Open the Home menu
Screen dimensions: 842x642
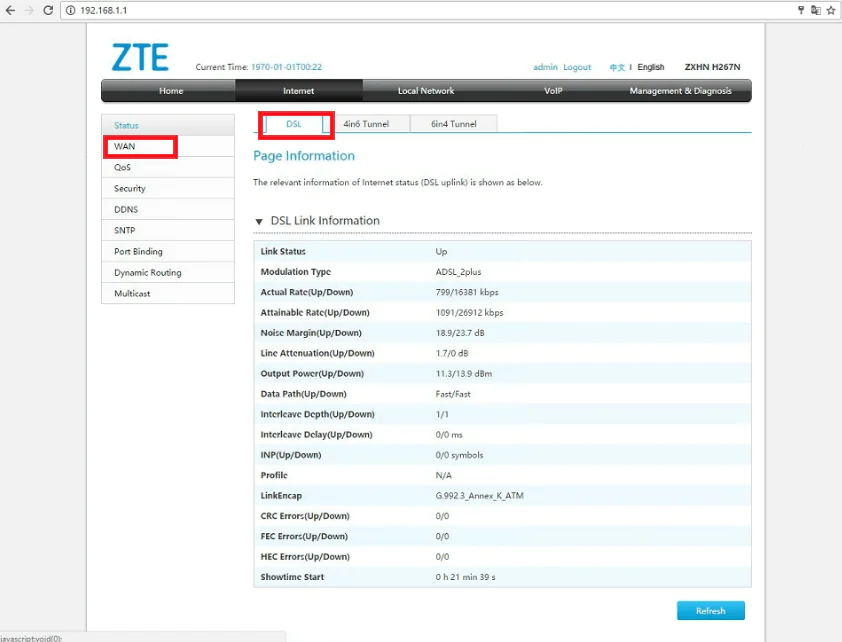tap(171, 91)
